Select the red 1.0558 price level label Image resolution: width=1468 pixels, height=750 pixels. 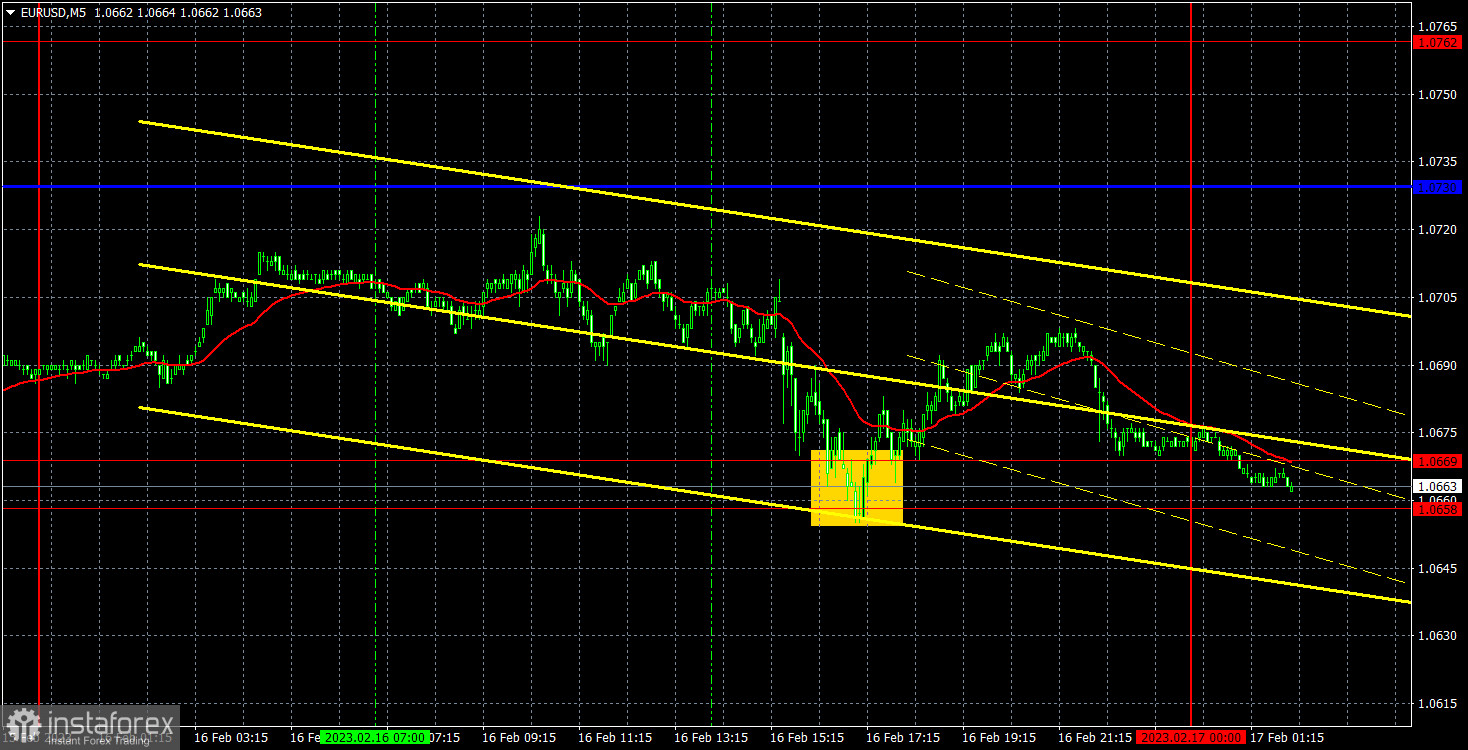pos(1438,509)
